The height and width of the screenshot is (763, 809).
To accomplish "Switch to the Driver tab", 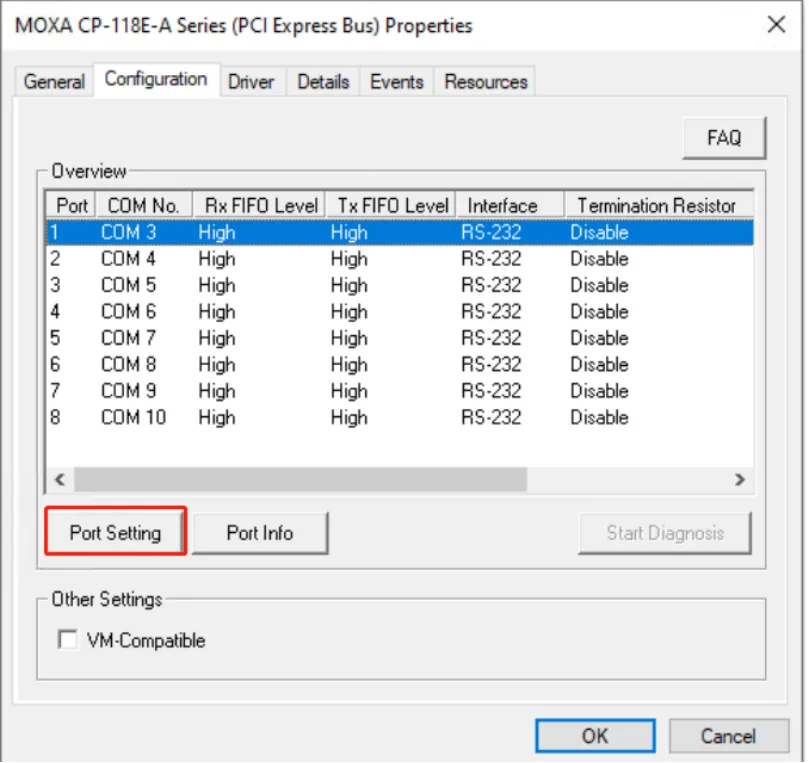I will coord(251,82).
